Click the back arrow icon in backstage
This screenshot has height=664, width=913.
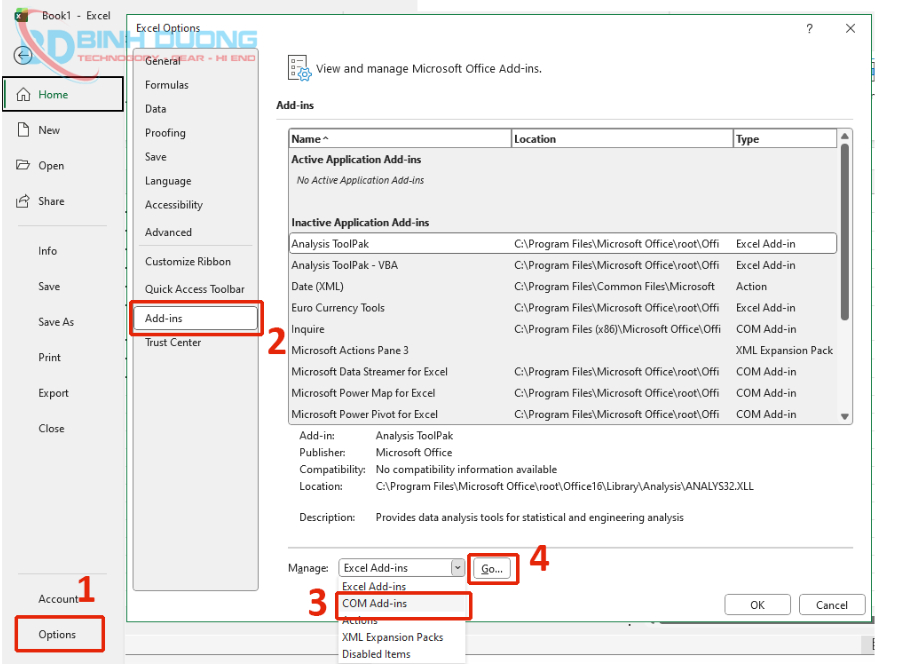[21, 55]
